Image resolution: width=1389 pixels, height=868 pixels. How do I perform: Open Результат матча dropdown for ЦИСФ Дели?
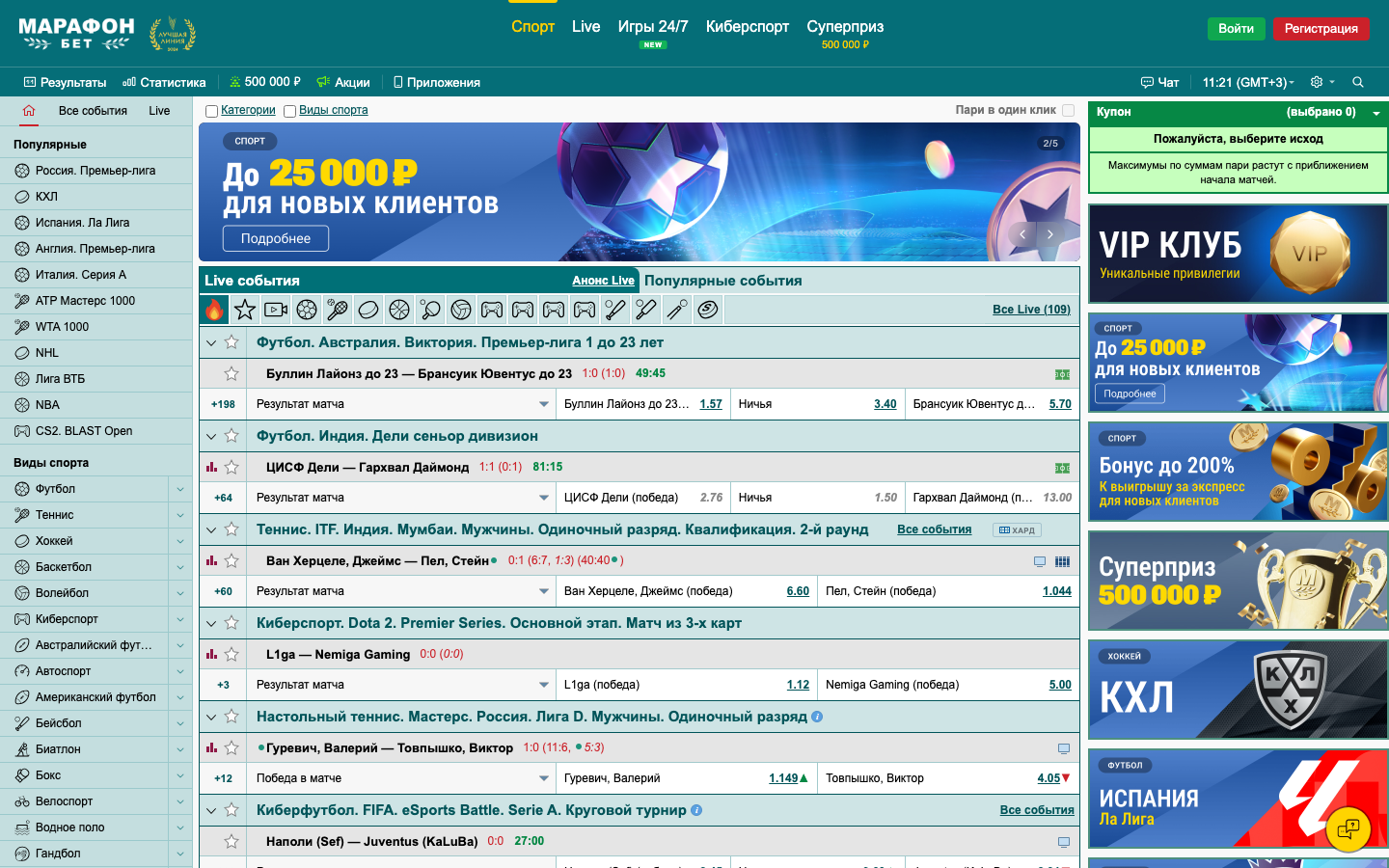tap(544, 498)
